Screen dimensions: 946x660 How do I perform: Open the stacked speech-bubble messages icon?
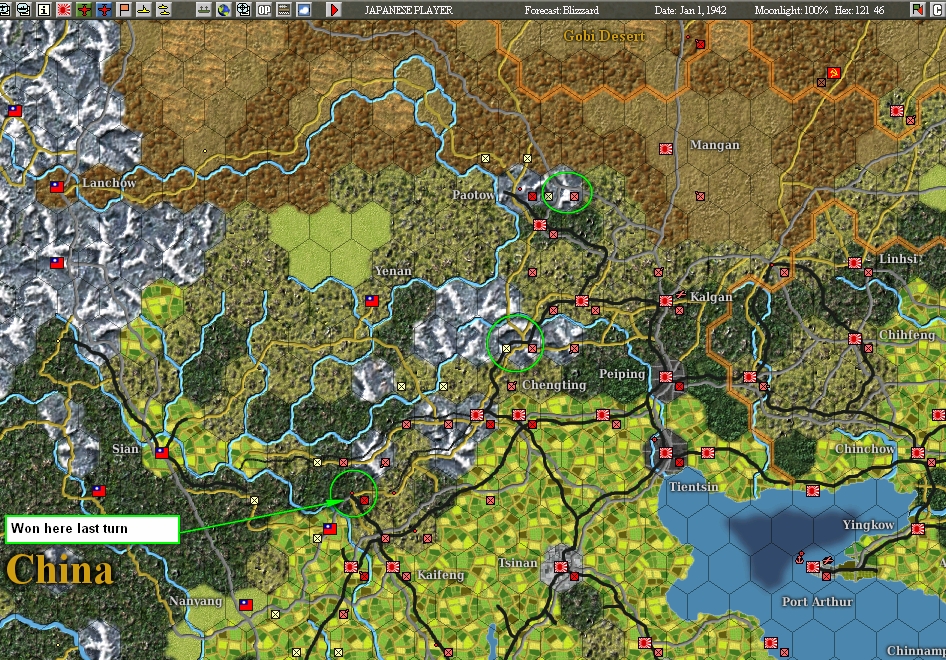pos(24,10)
